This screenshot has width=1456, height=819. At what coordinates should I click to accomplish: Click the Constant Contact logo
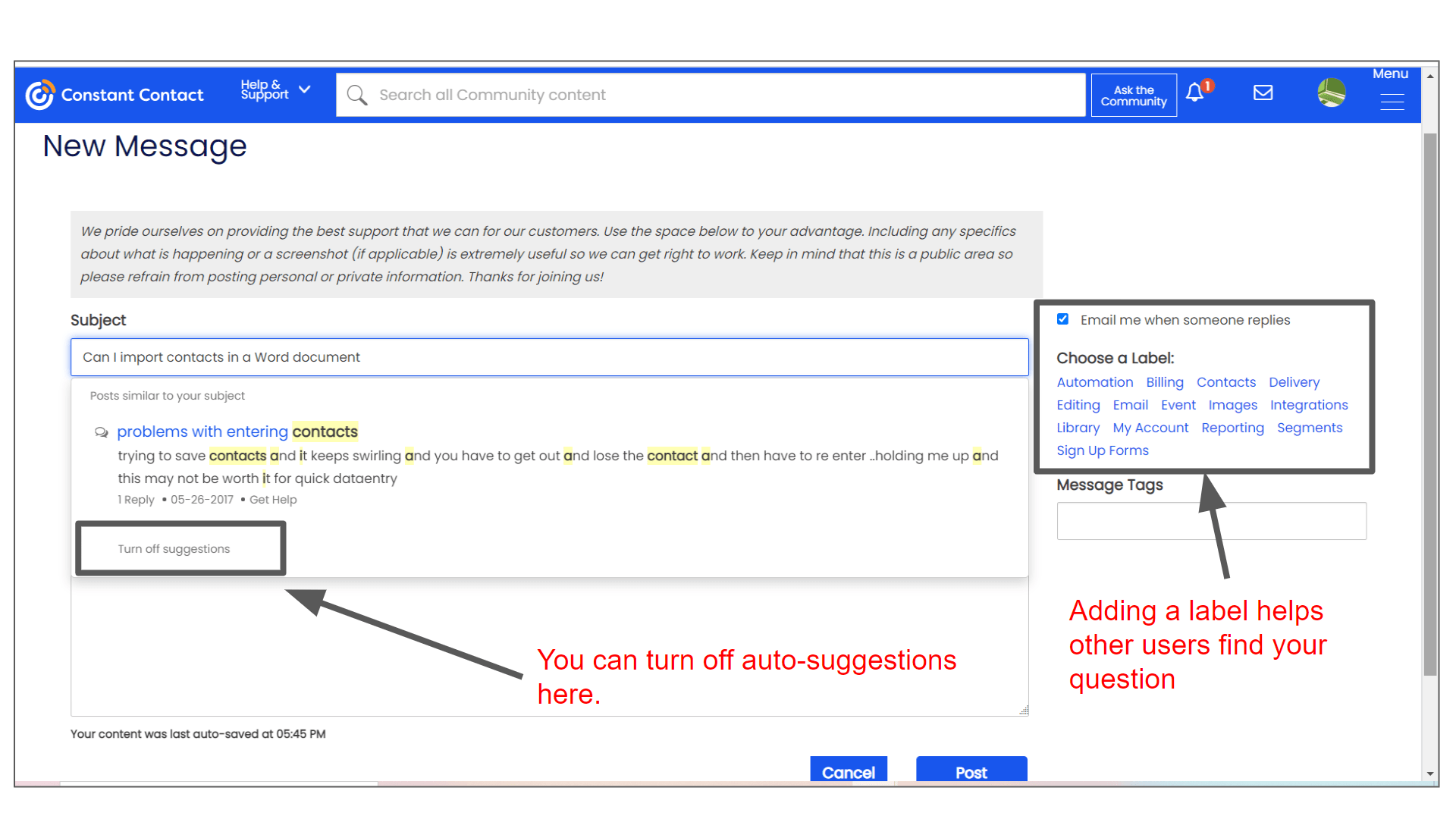click(x=115, y=95)
